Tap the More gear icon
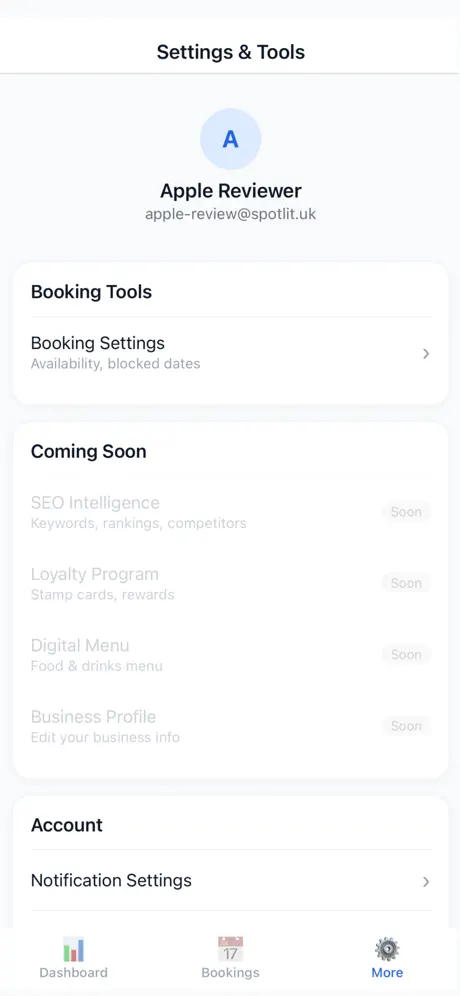The image size is (460, 996). (387, 949)
